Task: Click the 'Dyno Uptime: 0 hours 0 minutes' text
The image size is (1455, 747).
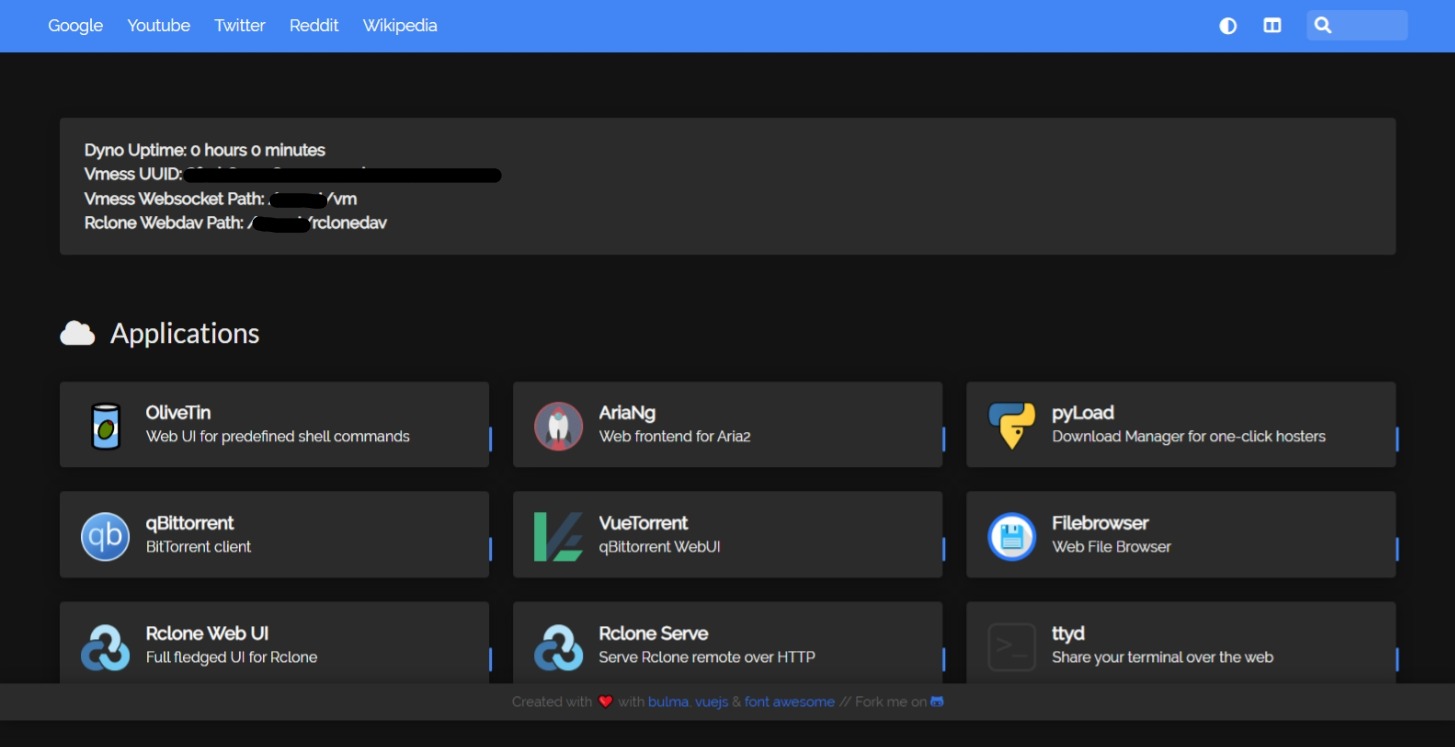Action: point(205,150)
